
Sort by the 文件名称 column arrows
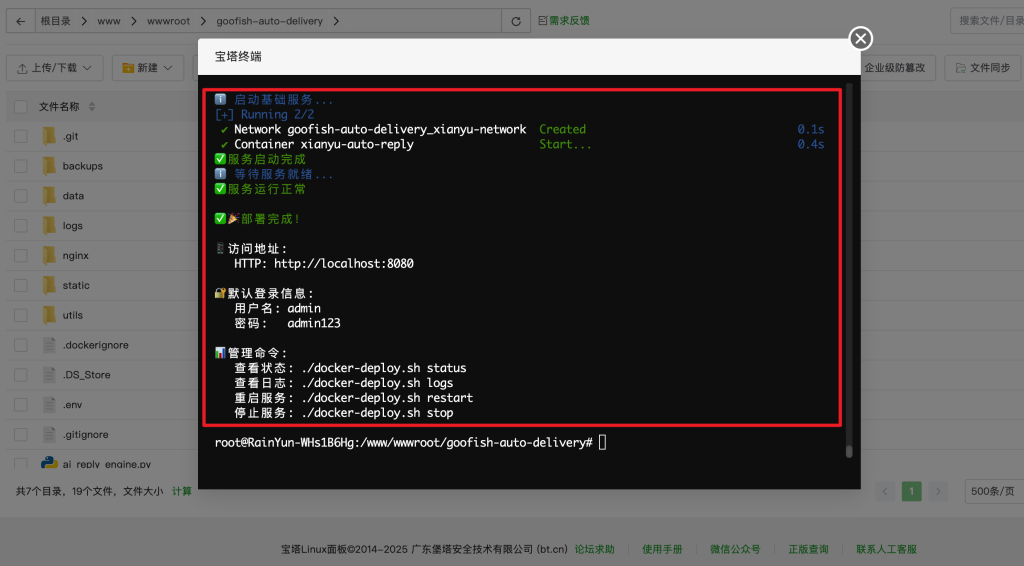coord(92,106)
